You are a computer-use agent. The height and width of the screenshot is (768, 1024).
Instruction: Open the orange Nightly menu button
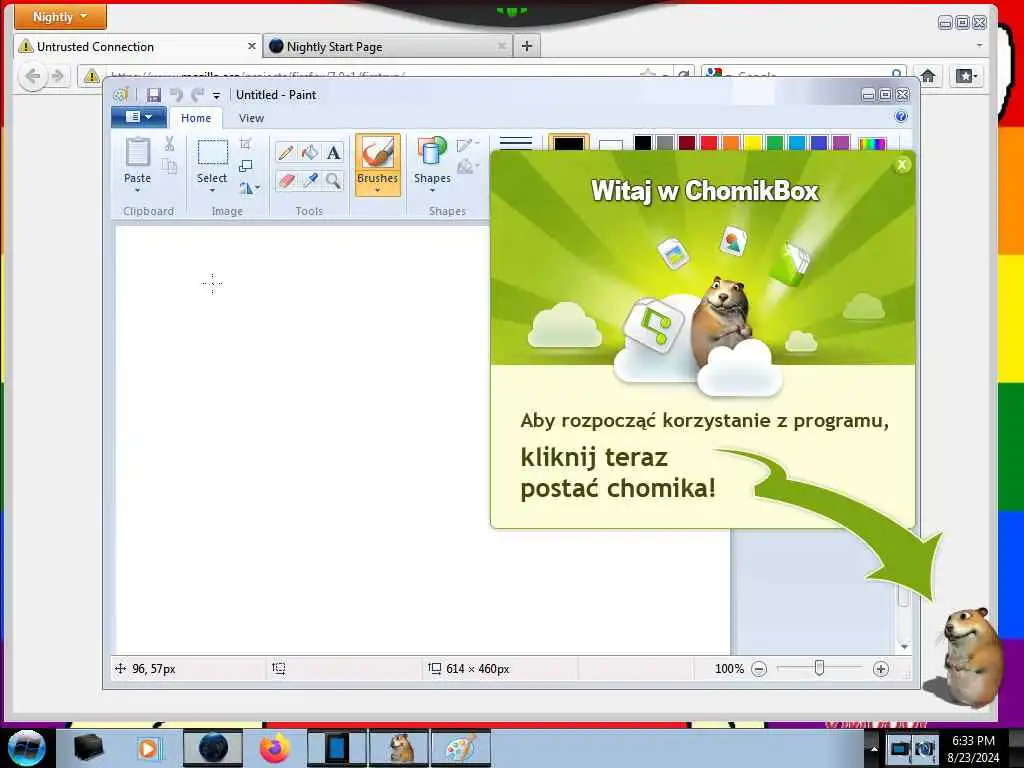(x=60, y=16)
